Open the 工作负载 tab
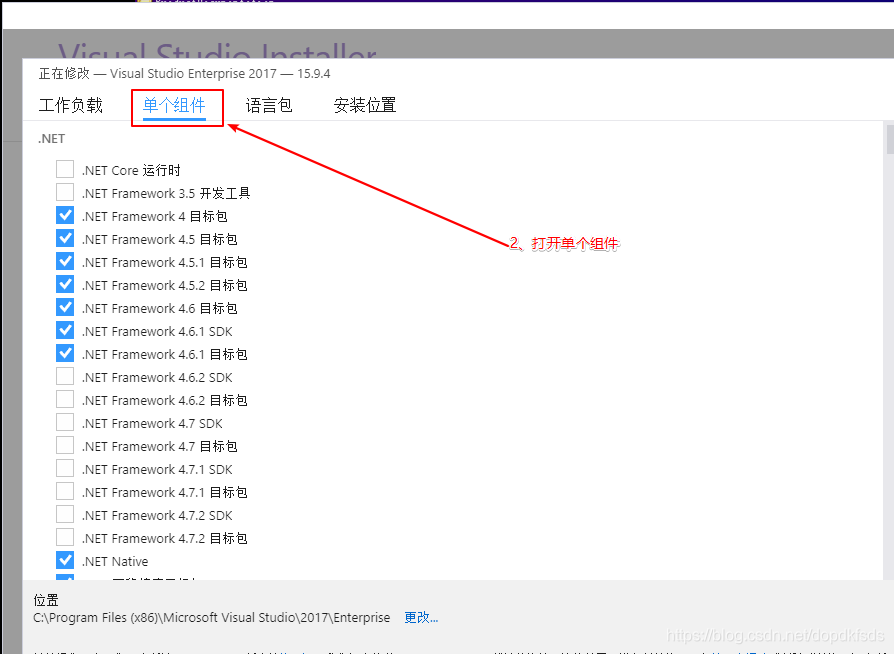Viewport: 894px width, 654px height. coord(71,105)
